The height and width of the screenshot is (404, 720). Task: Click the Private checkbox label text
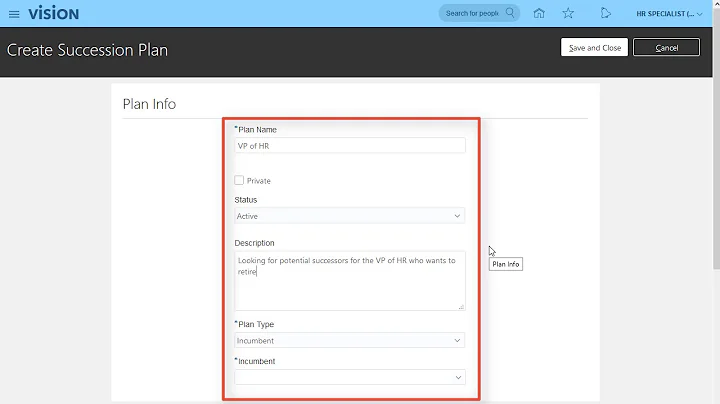(x=259, y=181)
